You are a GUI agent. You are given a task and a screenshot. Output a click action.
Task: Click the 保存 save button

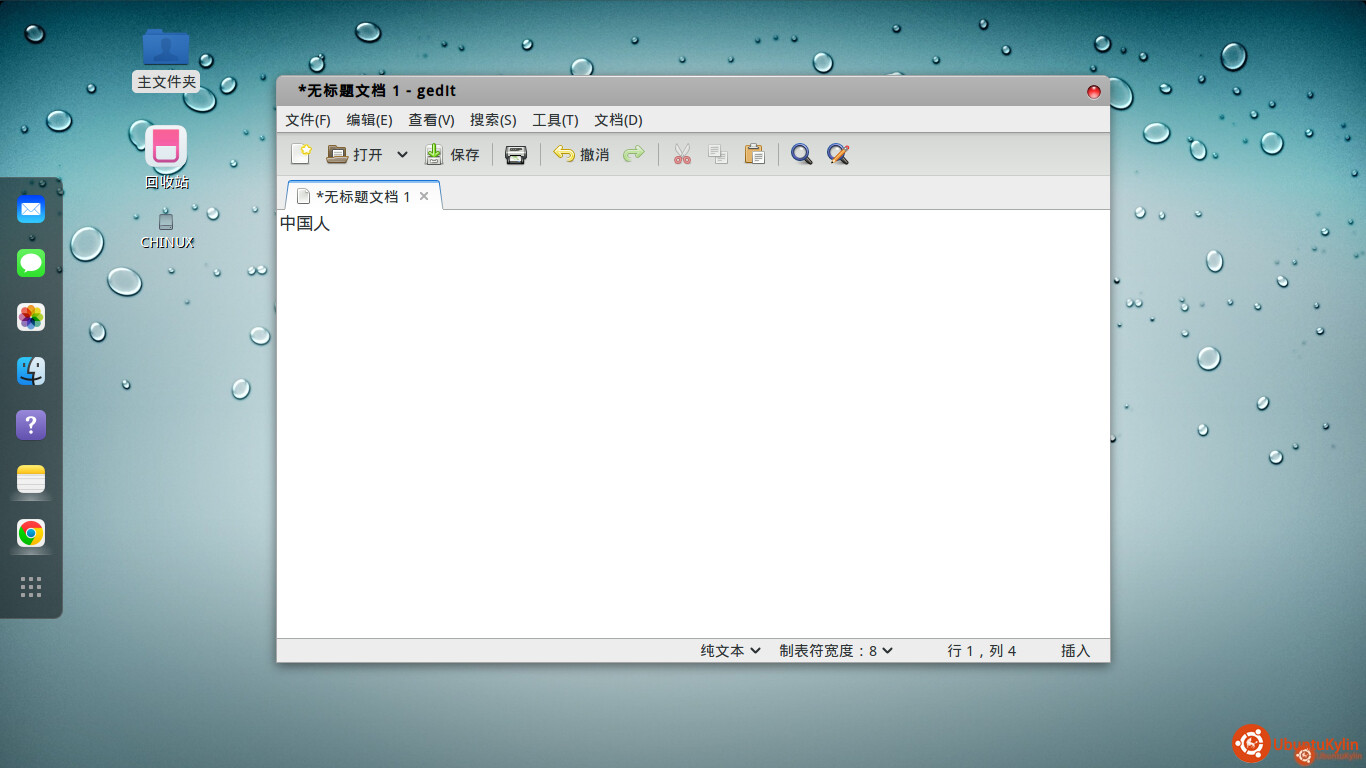453,154
